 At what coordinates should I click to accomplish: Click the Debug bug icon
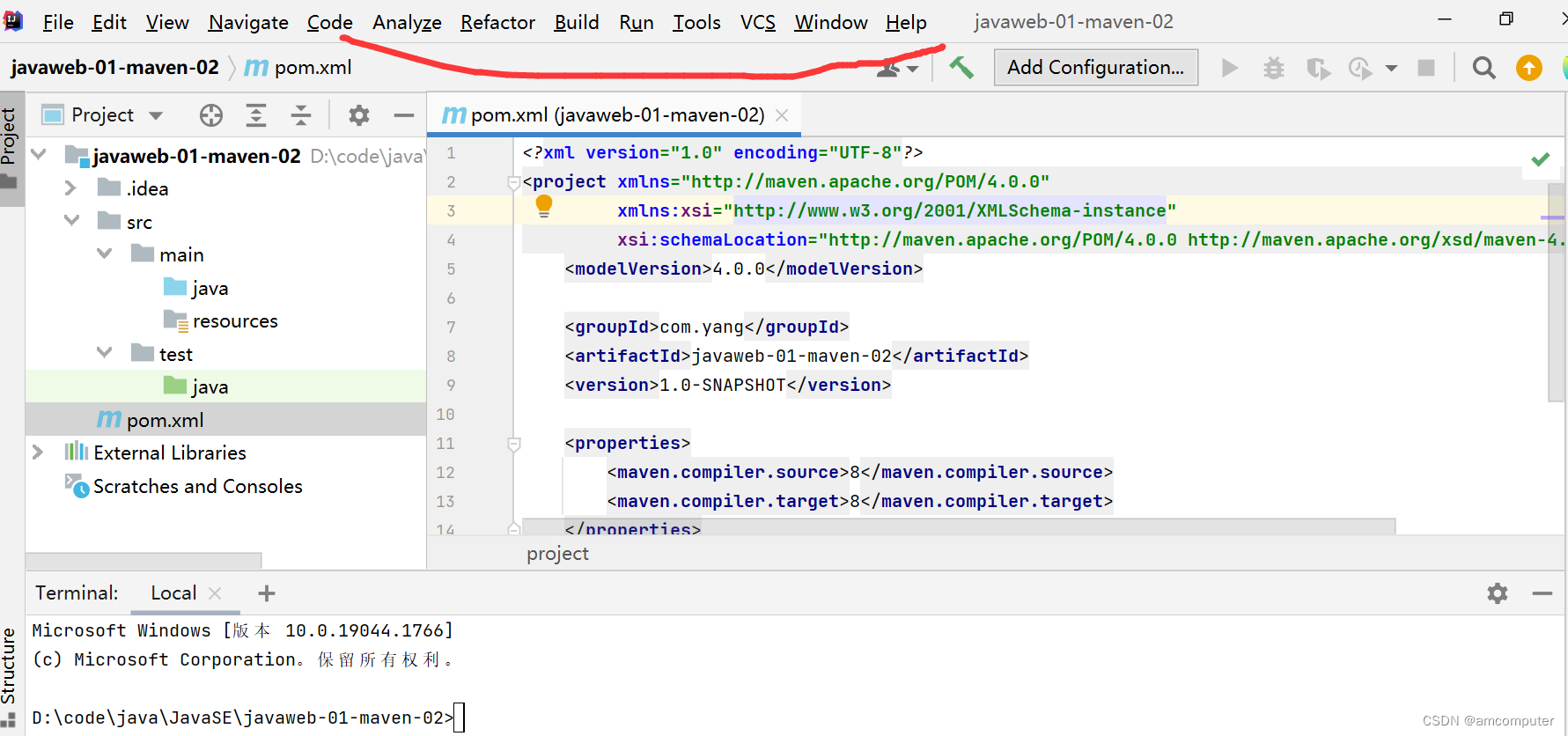point(1274,68)
